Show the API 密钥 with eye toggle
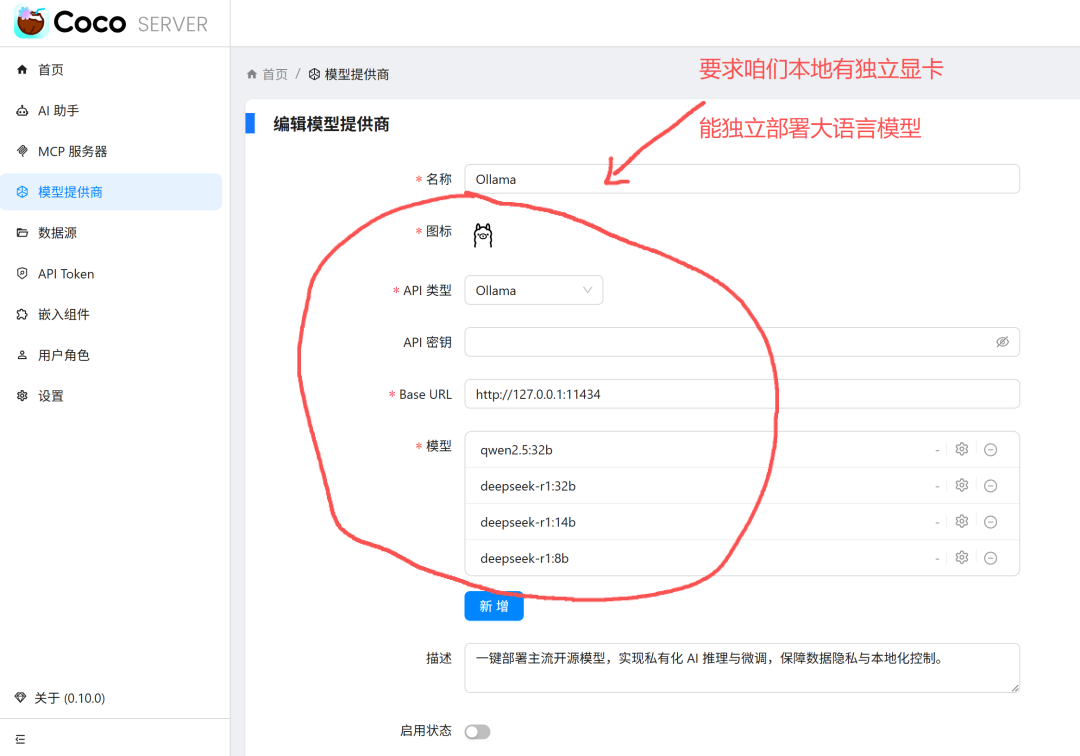 (1003, 341)
